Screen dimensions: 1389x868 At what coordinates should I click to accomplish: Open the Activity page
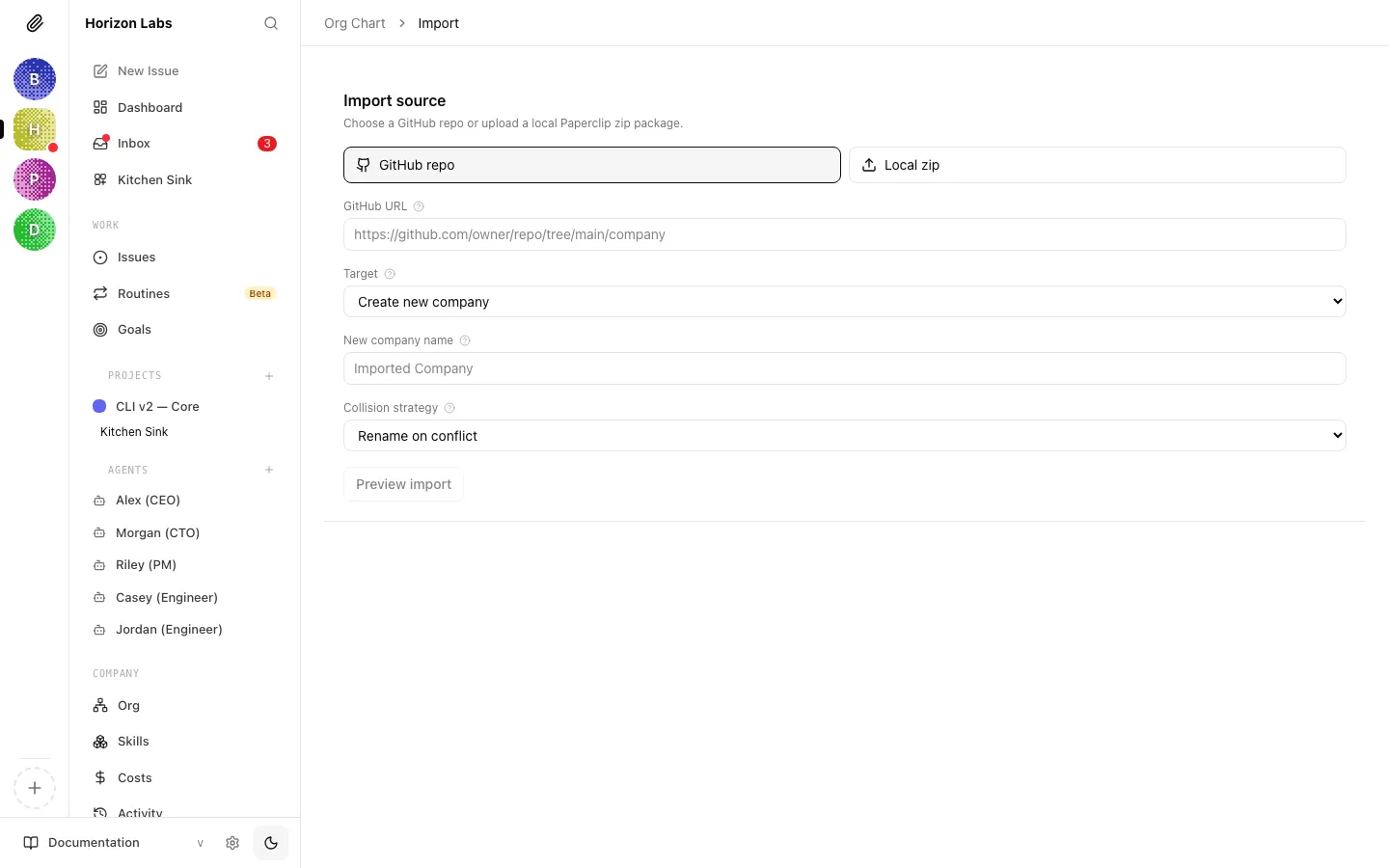tap(184, 811)
